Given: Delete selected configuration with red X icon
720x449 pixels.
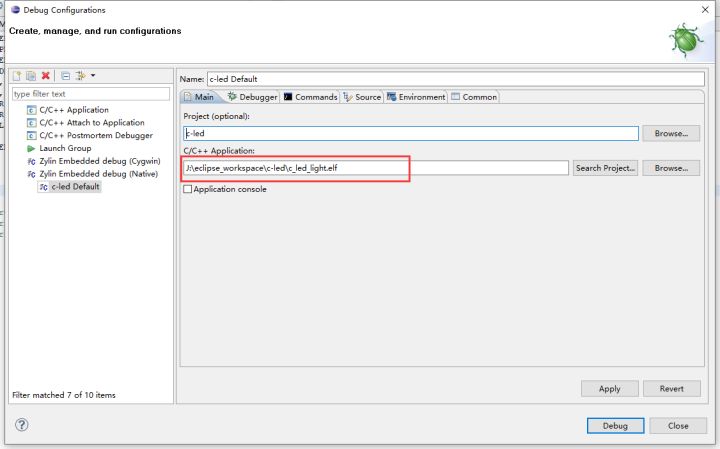Looking at the screenshot, I should [46, 76].
